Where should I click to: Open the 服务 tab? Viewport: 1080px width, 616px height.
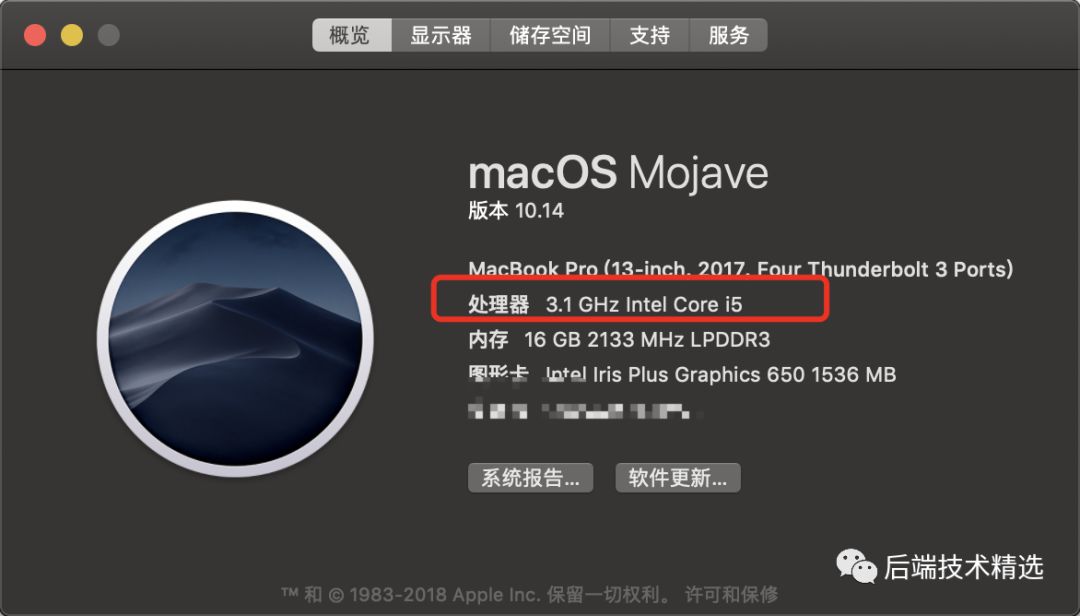pos(729,35)
